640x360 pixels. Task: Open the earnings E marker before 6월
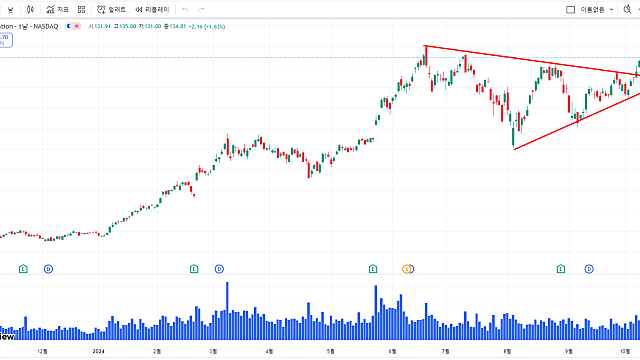(x=373, y=269)
